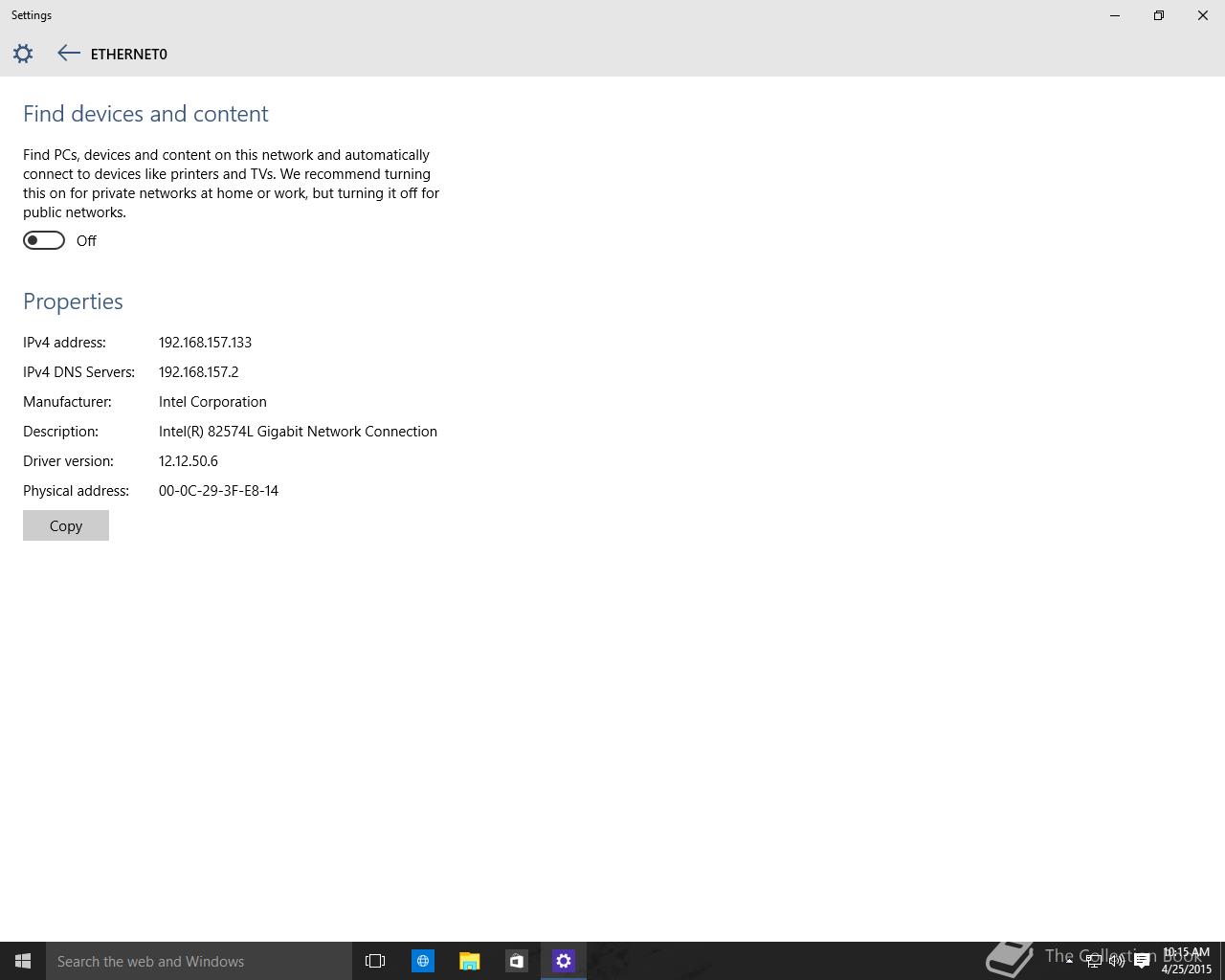The height and width of the screenshot is (980, 1225).
Task: Open the volume speaker tray icon
Action: point(1117,961)
